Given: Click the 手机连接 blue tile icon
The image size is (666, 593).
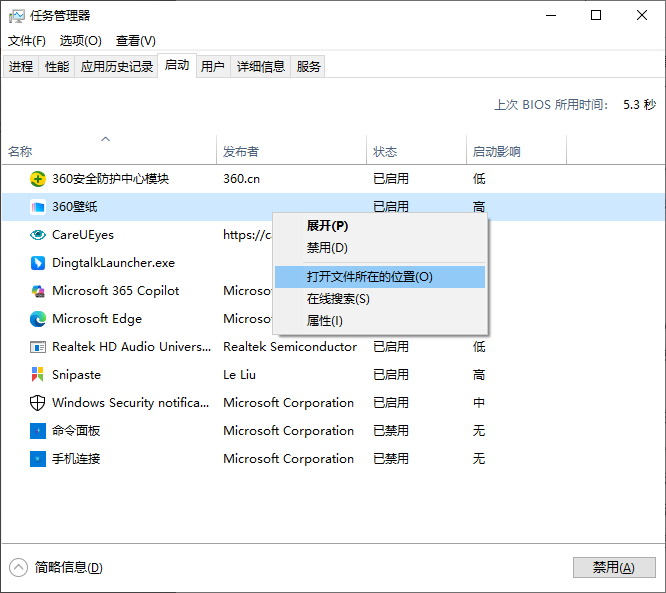Looking at the screenshot, I should pos(38,459).
